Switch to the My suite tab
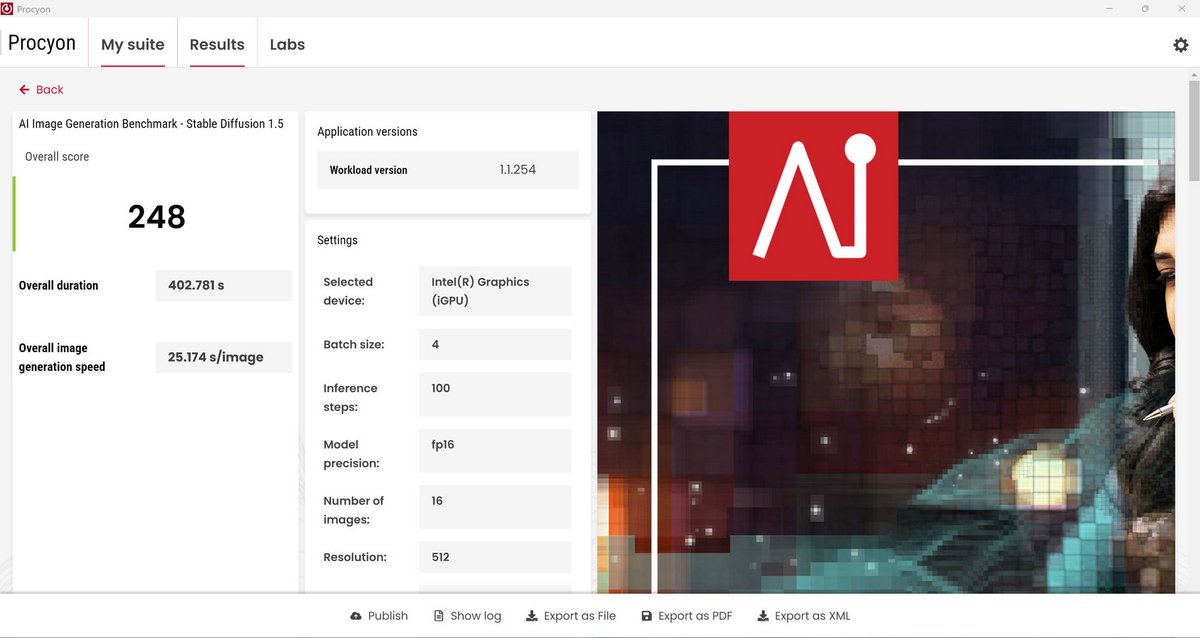This screenshot has height=638, width=1200. coord(133,45)
